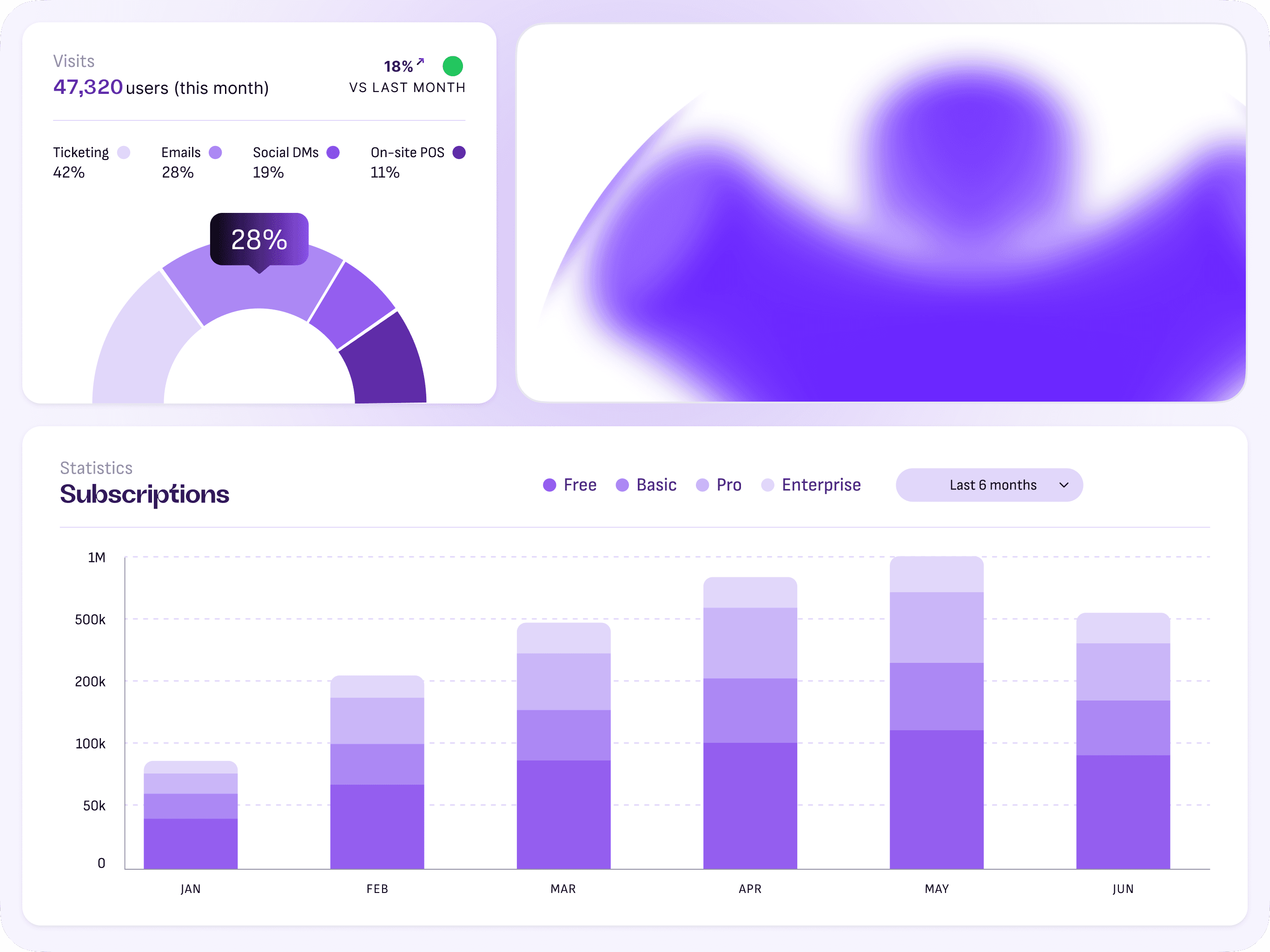The width and height of the screenshot is (1270, 952).
Task: Click the 47,320 users count
Action: tap(88, 87)
